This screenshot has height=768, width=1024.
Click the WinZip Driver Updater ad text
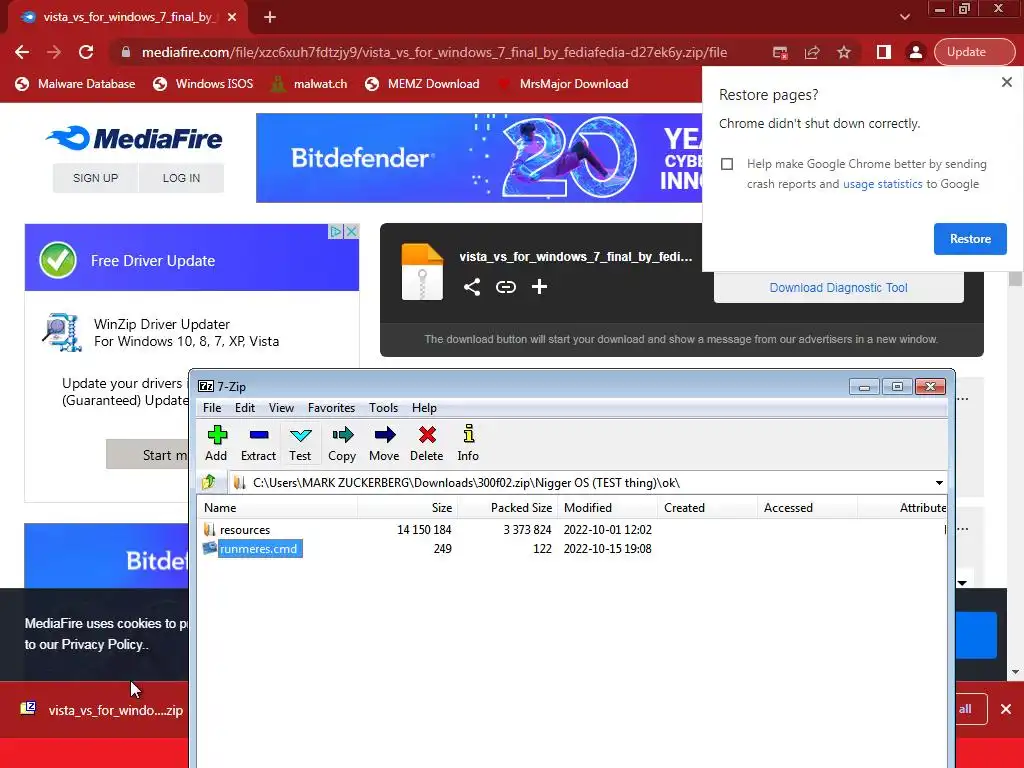pyautogui.click(x=186, y=332)
